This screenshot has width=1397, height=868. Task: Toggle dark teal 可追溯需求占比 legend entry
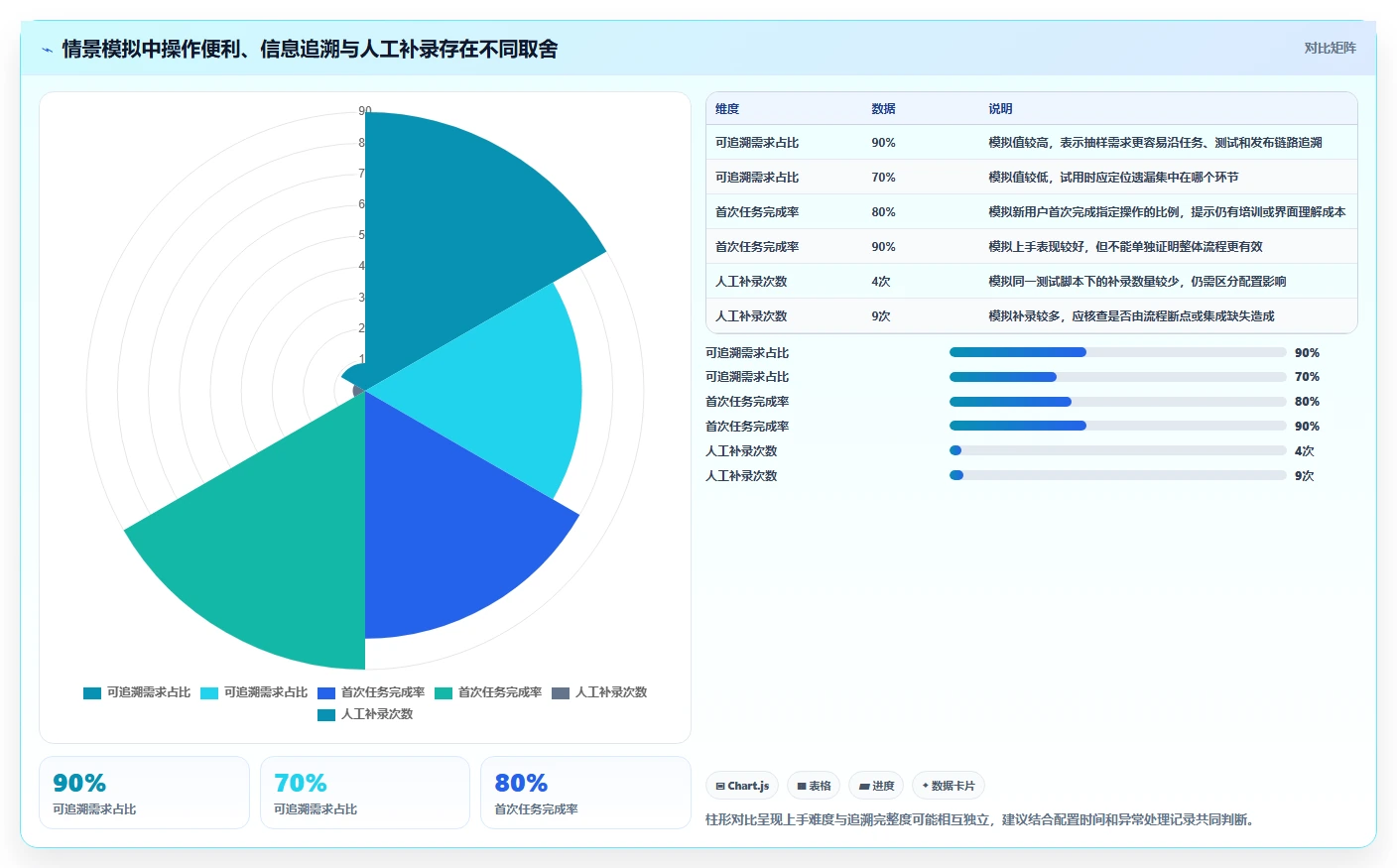(x=137, y=692)
